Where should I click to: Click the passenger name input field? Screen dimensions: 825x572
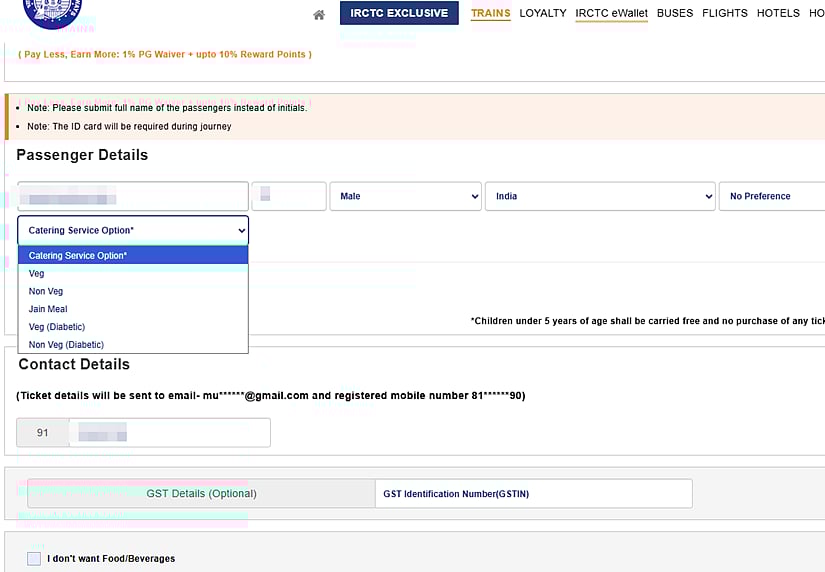pos(132,196)
